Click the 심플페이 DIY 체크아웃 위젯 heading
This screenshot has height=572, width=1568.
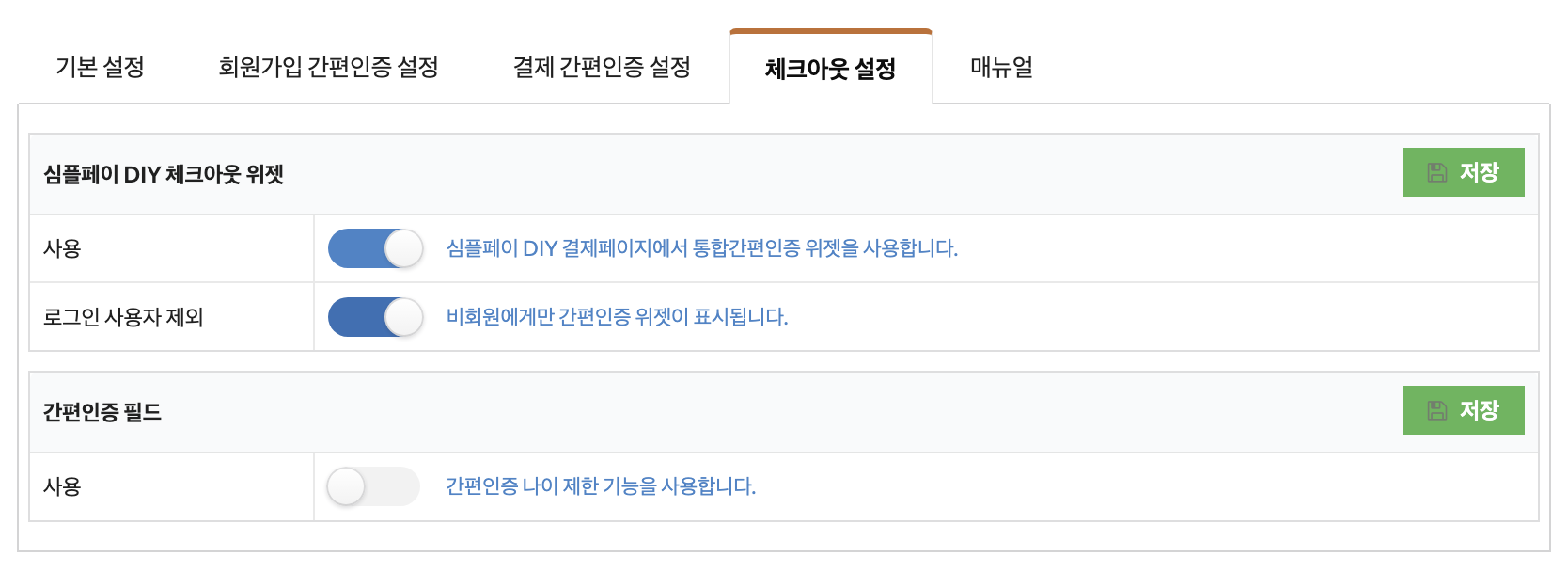click(x=164, y=174)
